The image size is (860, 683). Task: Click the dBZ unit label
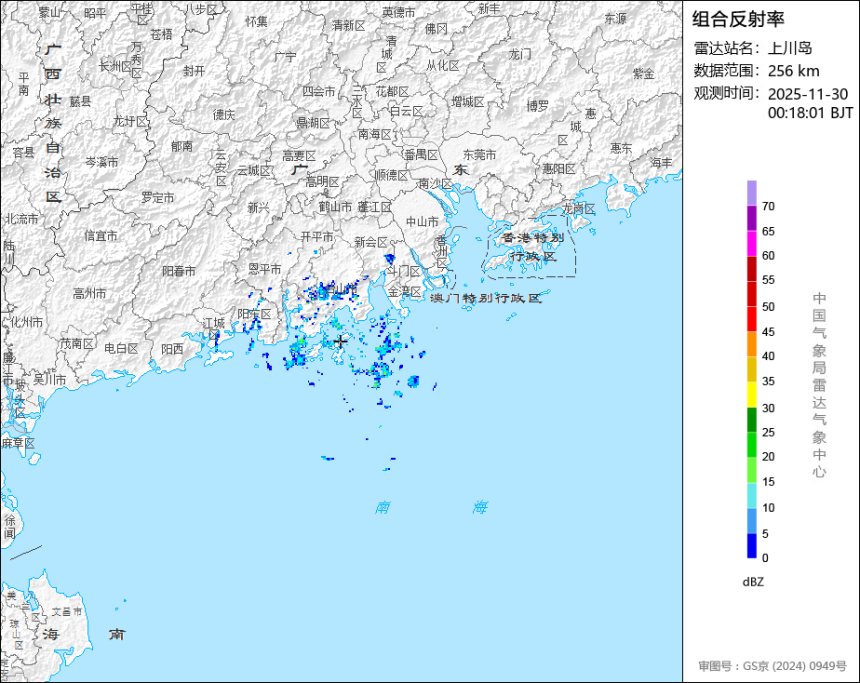click(x=753, y=582)
